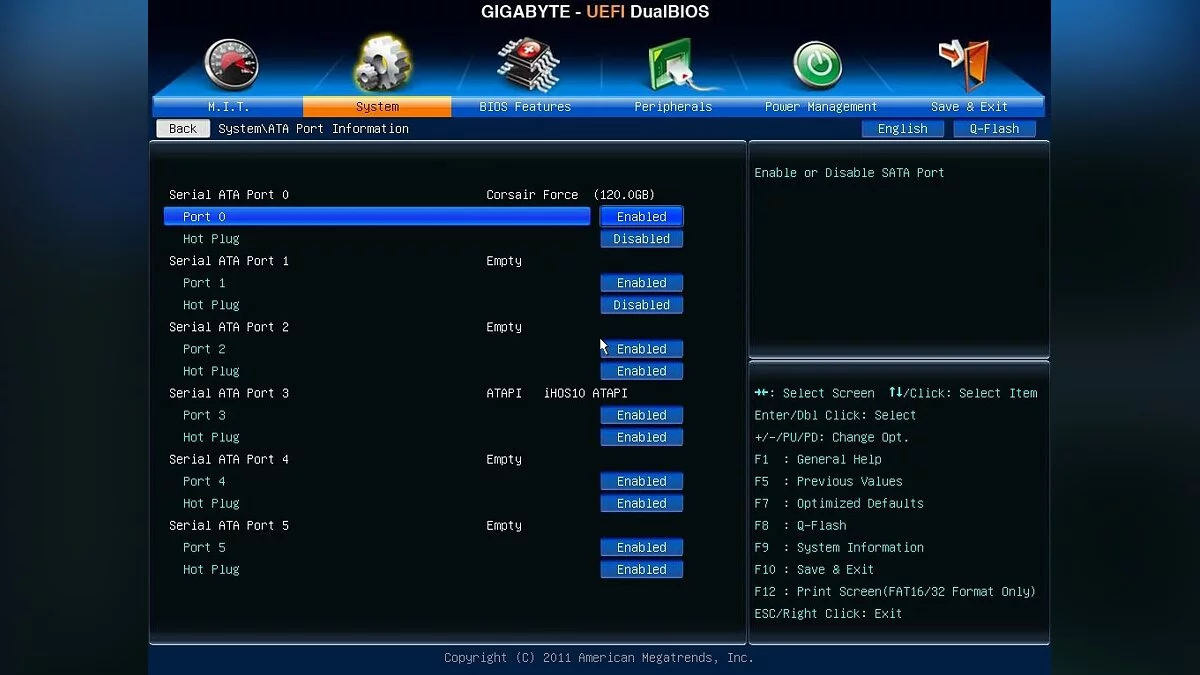Click the Q-Flash button
Viewport: 1200px width, 675px height.
[994, 129]
